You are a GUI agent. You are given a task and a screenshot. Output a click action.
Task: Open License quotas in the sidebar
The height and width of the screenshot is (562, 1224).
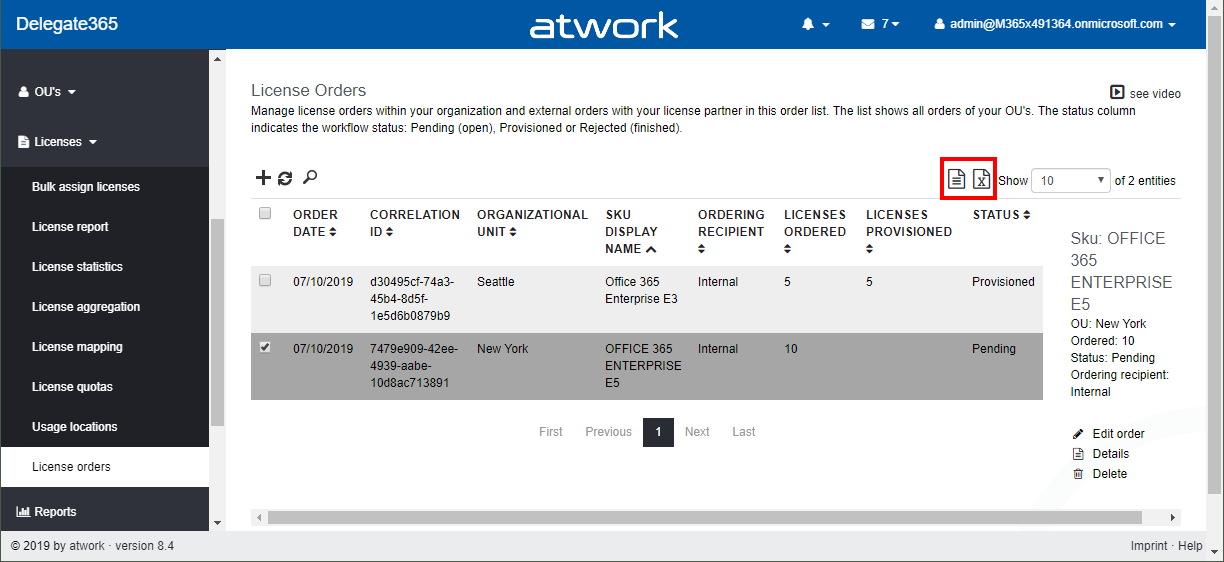click(72, 387)
